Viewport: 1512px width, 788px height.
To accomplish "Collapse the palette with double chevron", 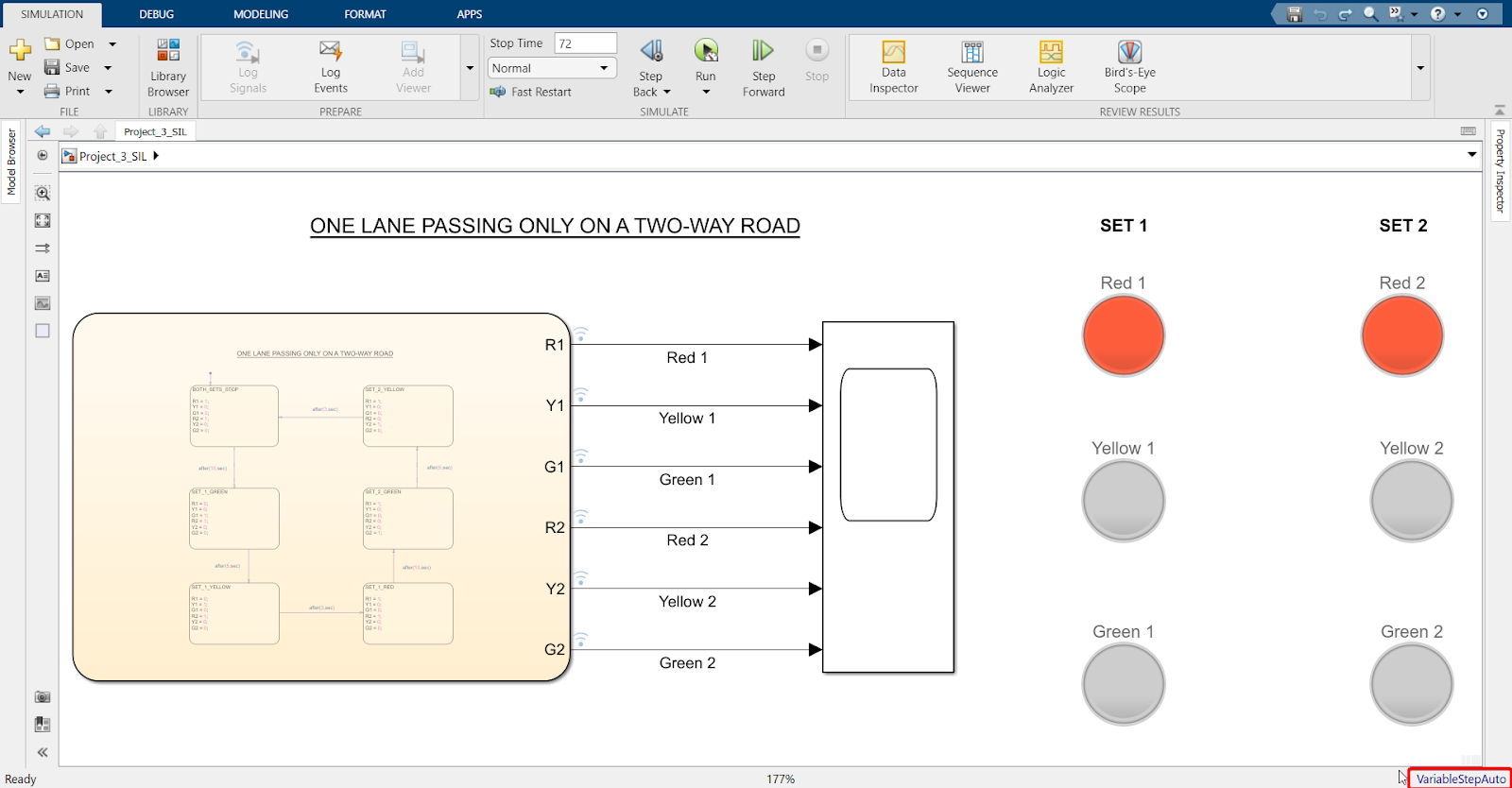I will coord(43,752).
